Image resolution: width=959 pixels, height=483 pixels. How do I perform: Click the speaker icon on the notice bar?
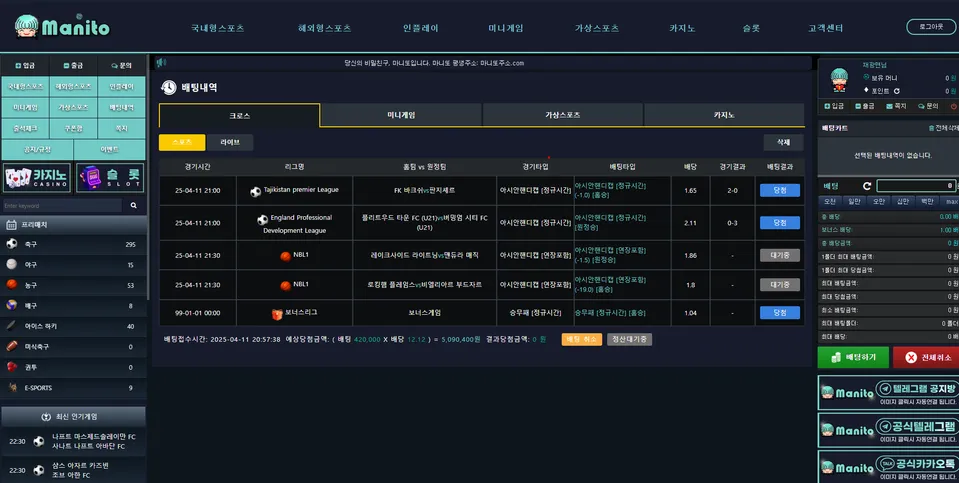(161, 62)
